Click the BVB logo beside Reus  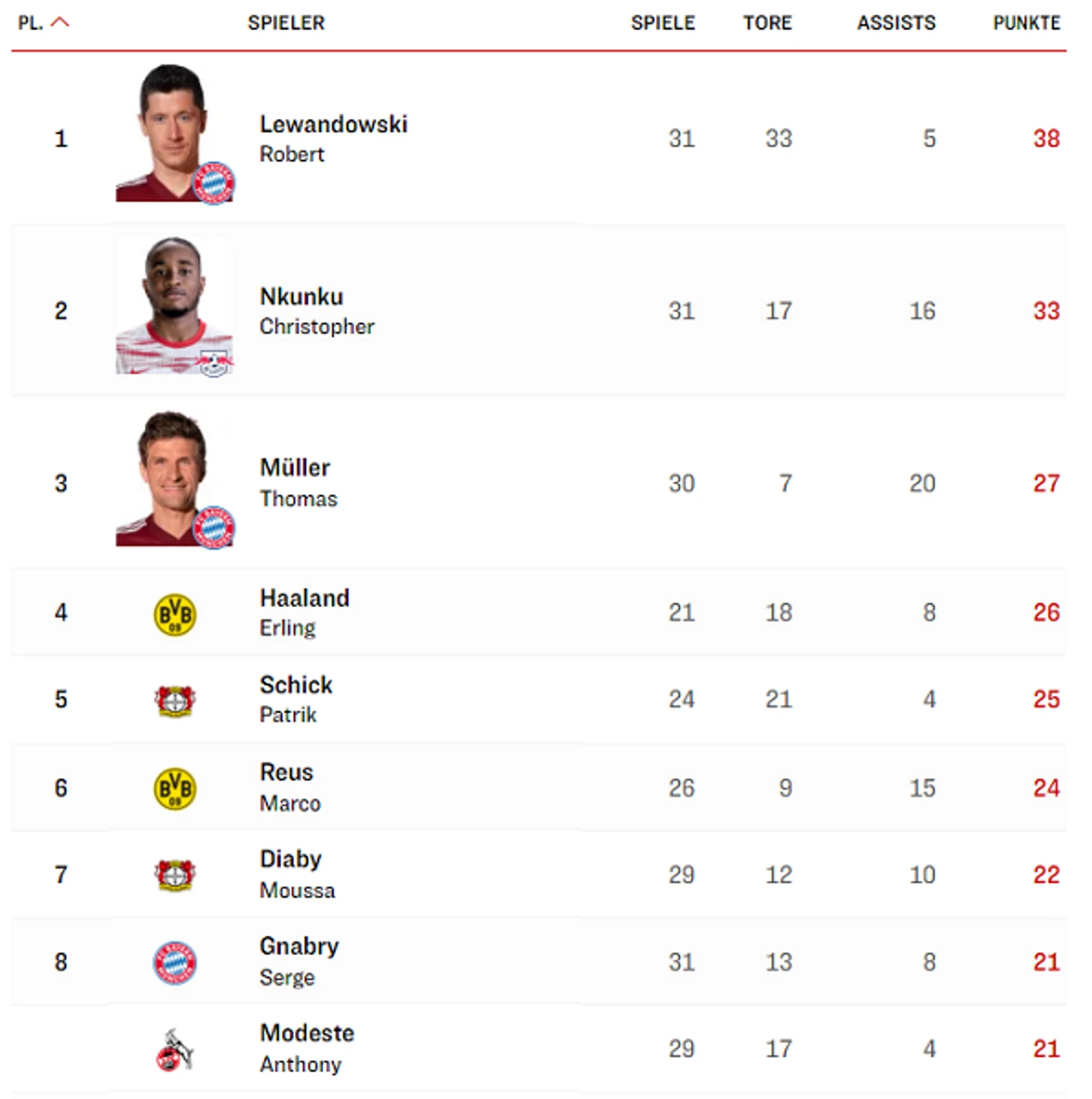(x=174, y=789)
